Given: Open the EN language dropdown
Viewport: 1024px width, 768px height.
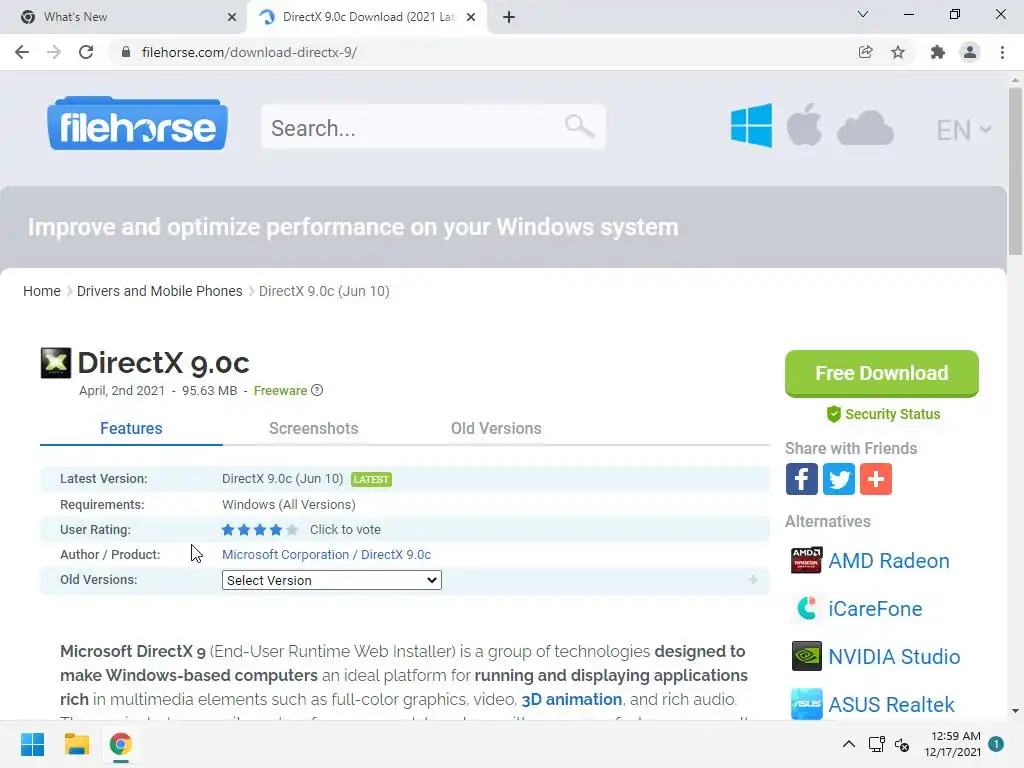Looking at the screenshot, I should (x=964, y=130).
